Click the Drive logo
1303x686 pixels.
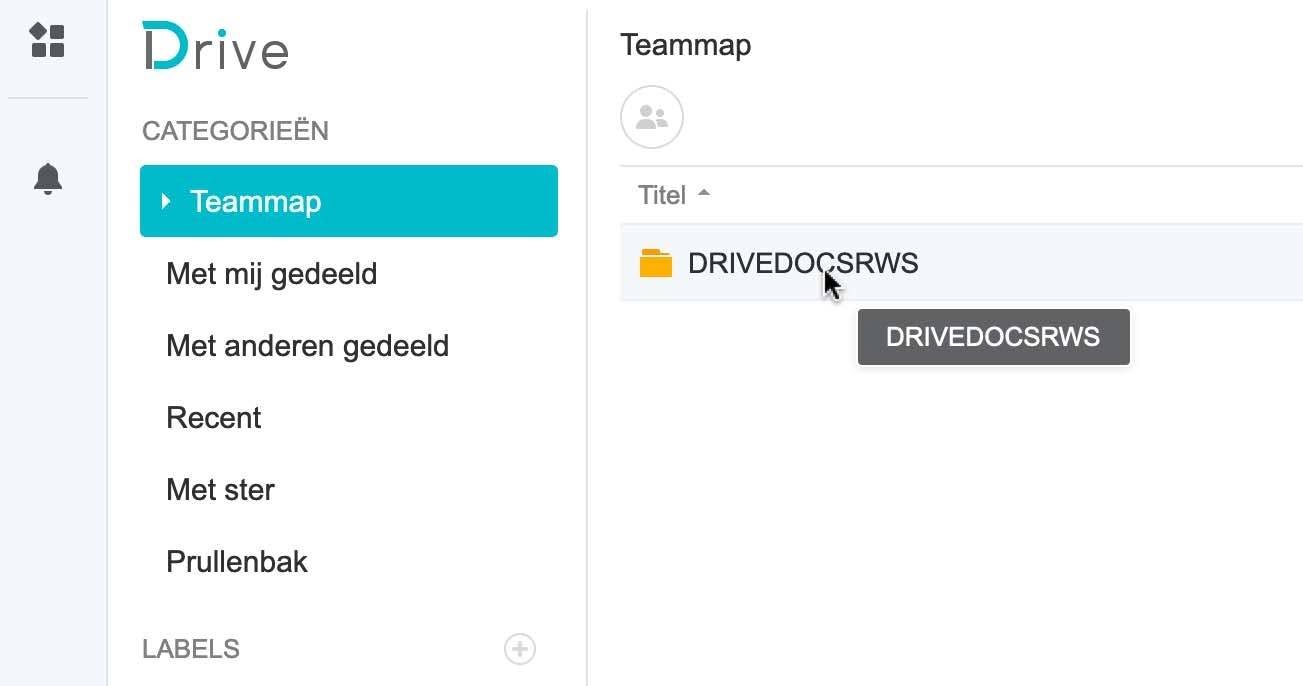tap(215, 47)
